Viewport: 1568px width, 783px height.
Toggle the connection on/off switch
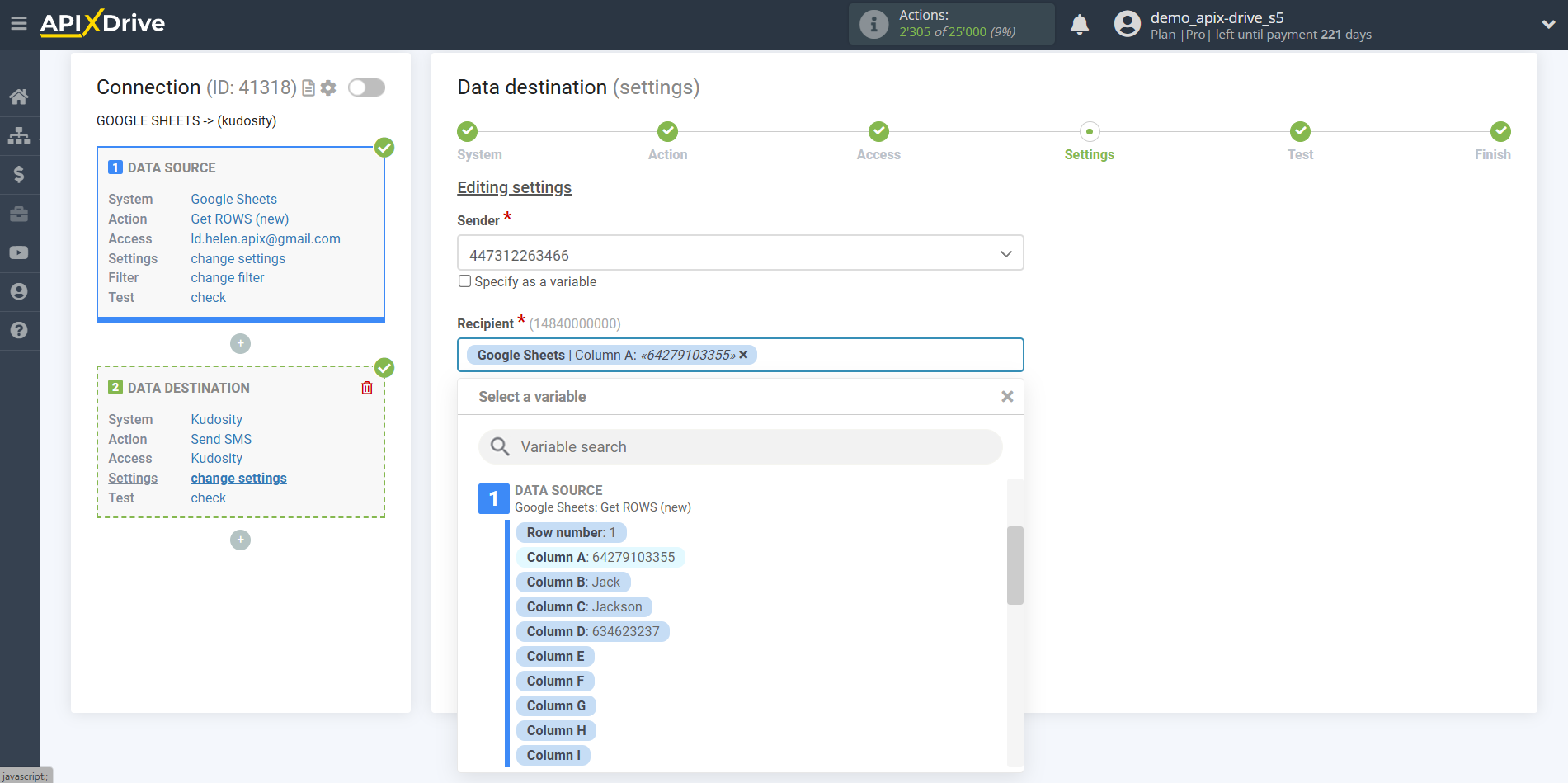[x=366, y=87]
